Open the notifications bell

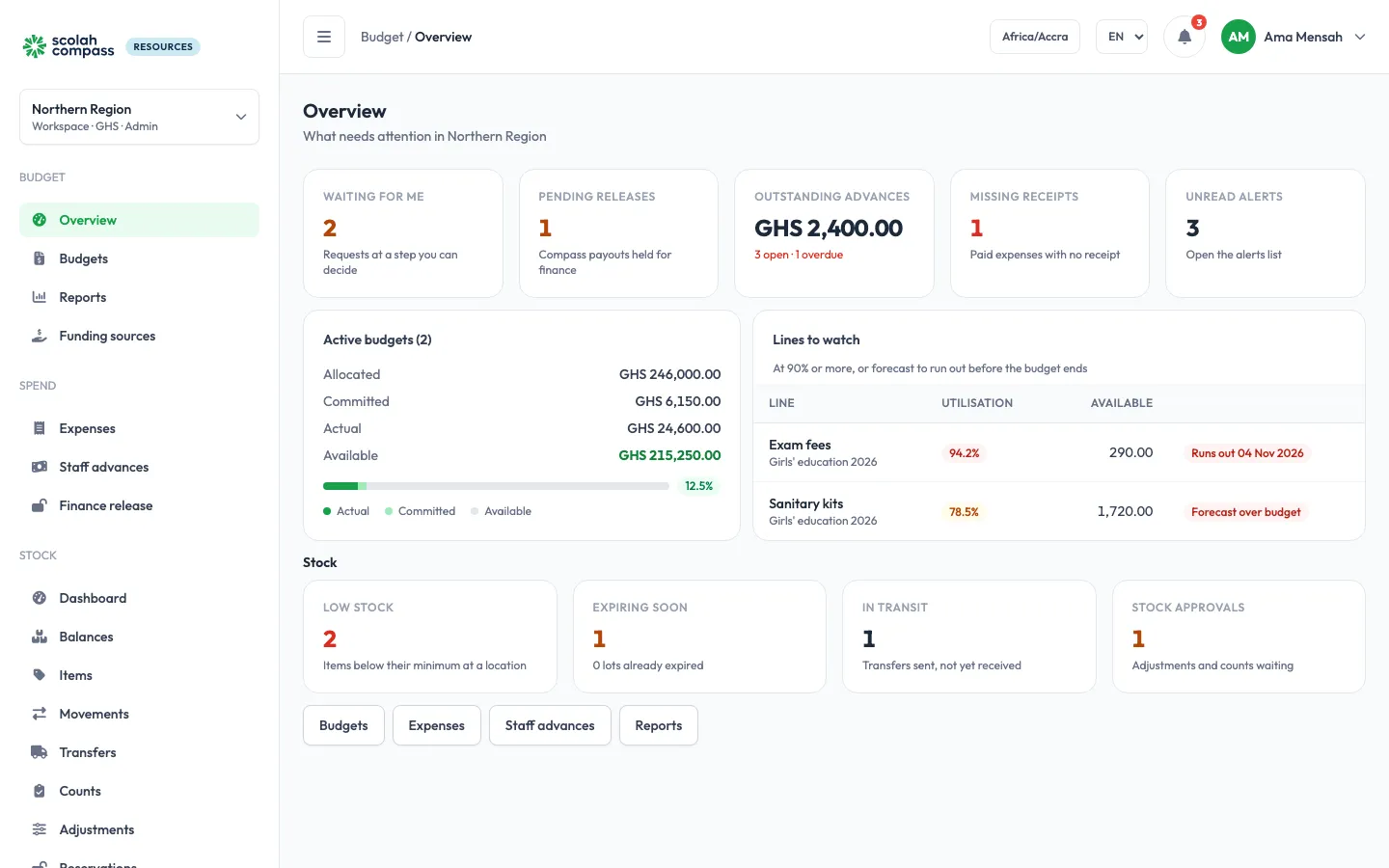[x=1185, y=37]
